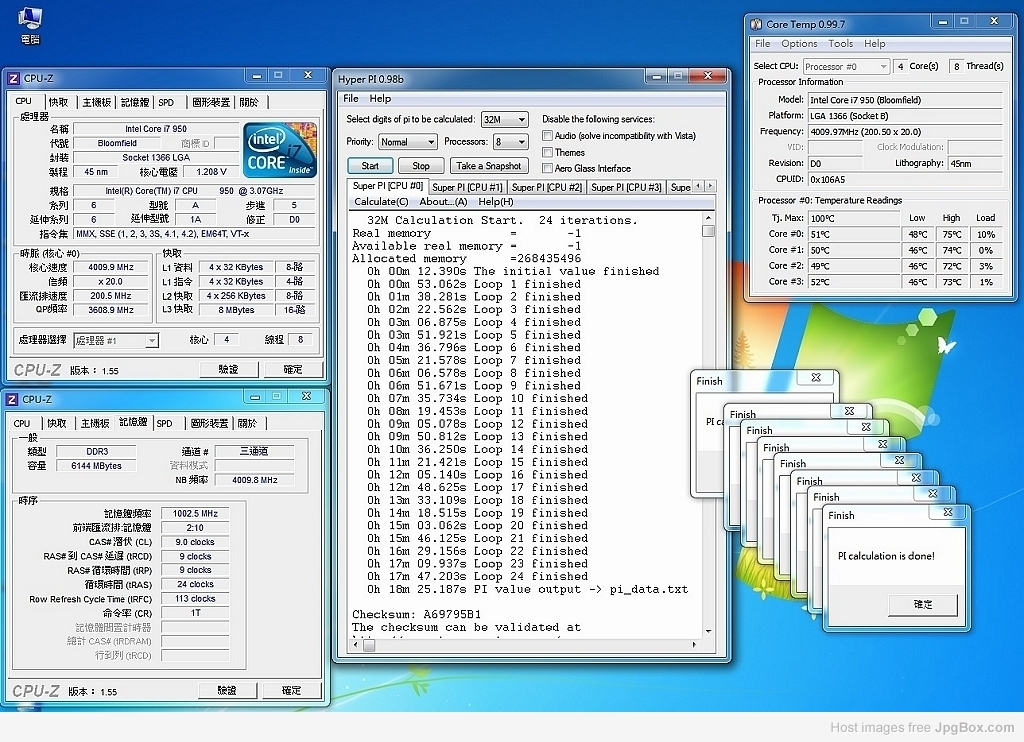Click the log scroll up arrow in Hyper PI
The height and width of the screenshot is (742, 1024).
coord(708,218)
